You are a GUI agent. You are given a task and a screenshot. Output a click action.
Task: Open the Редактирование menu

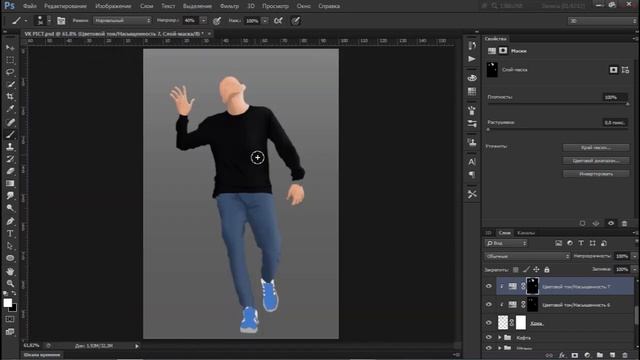(65, 6)
